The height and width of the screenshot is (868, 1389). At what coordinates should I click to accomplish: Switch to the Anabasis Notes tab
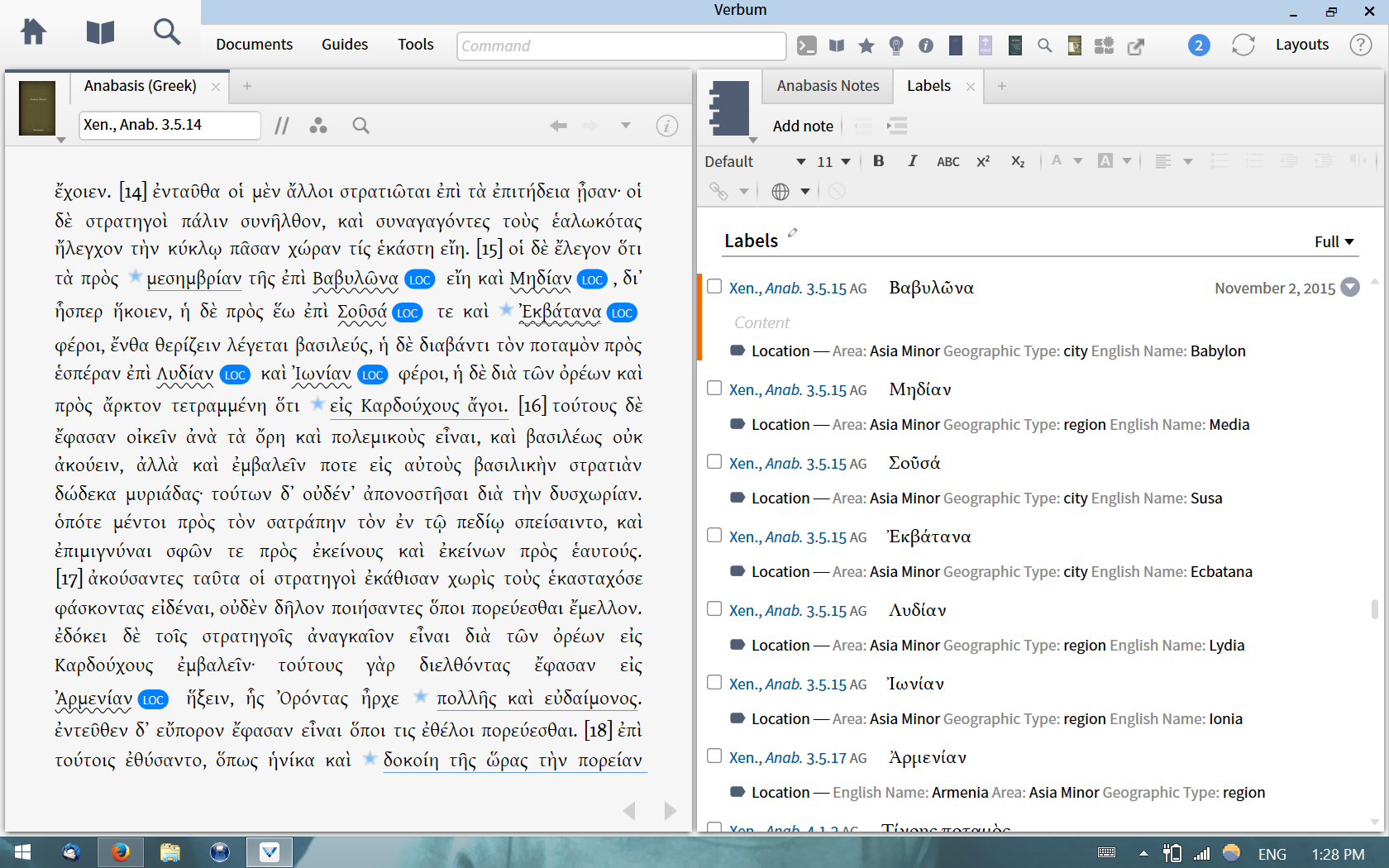pos(828,86)
